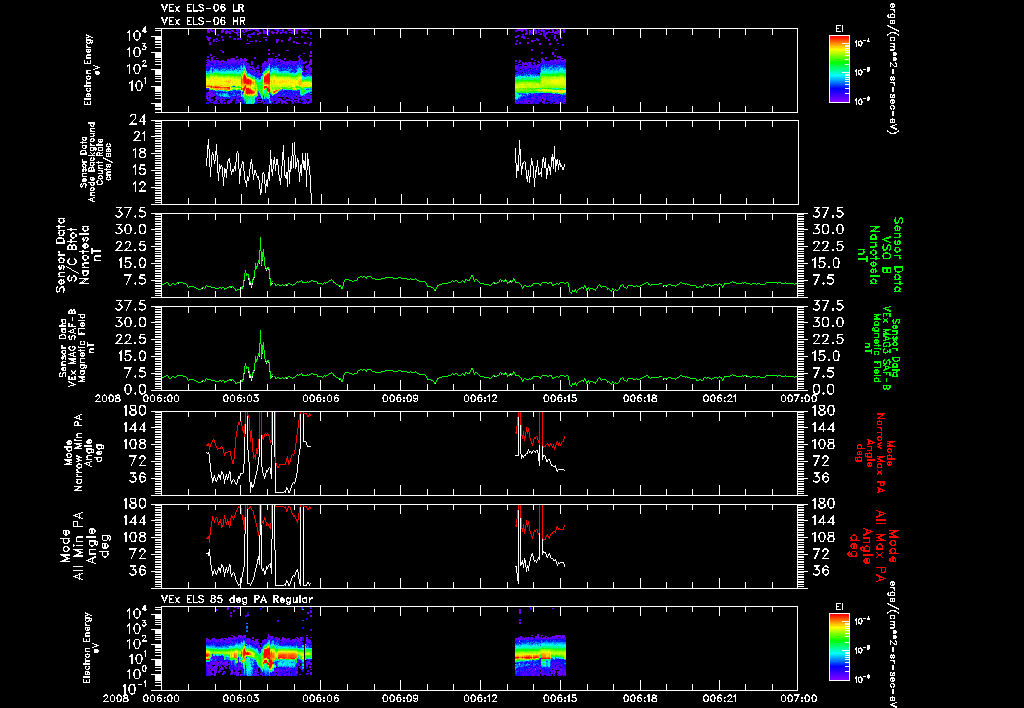
Task: Click Electron Energy eV label of ELS-06 panel
Action: [x=91, y=70]
